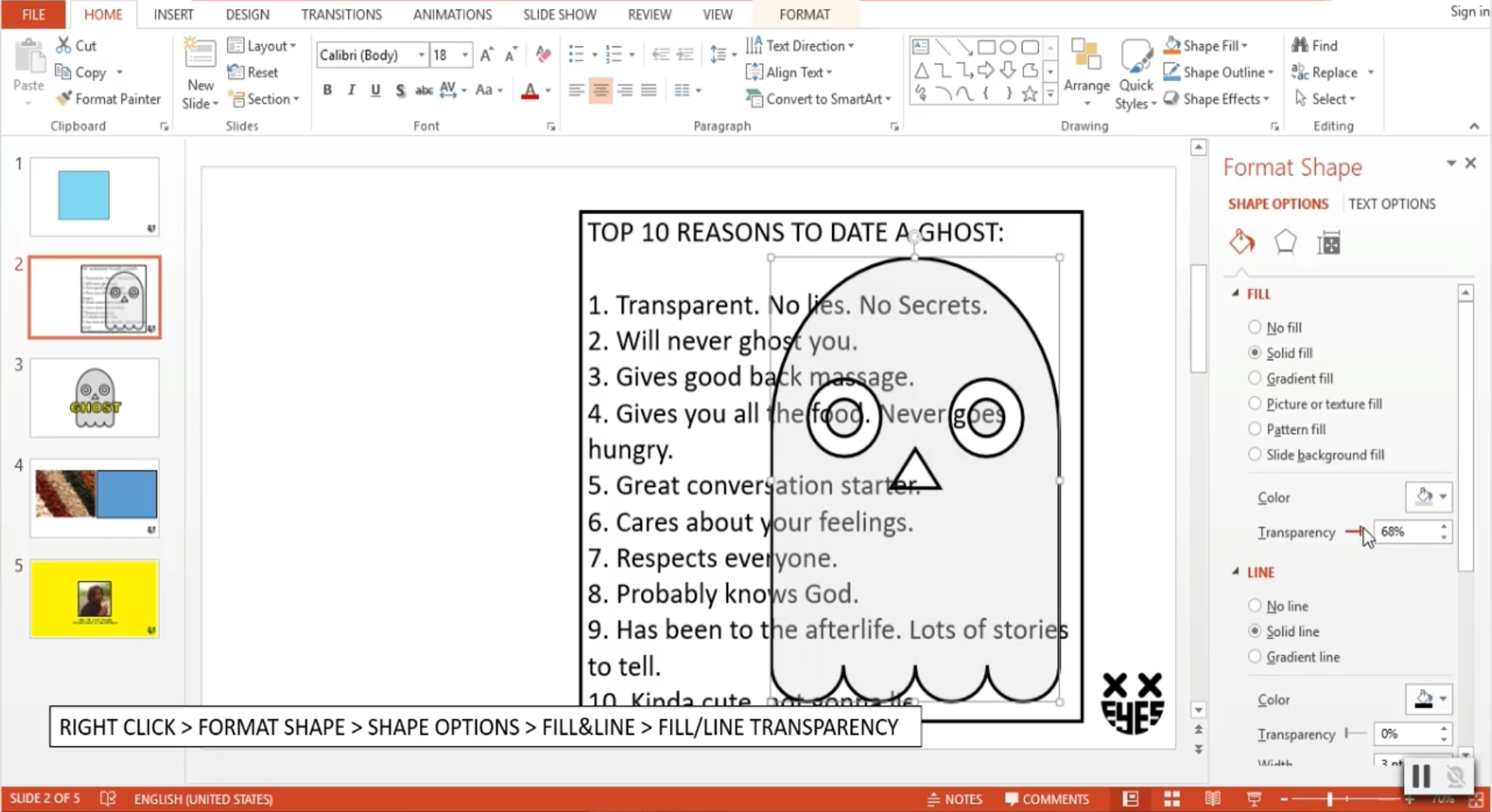Click the Fill & Line paint bucket icon
Viewport: 1492px width, 812px height.
pyautogui.click(x=1241, y=242)
